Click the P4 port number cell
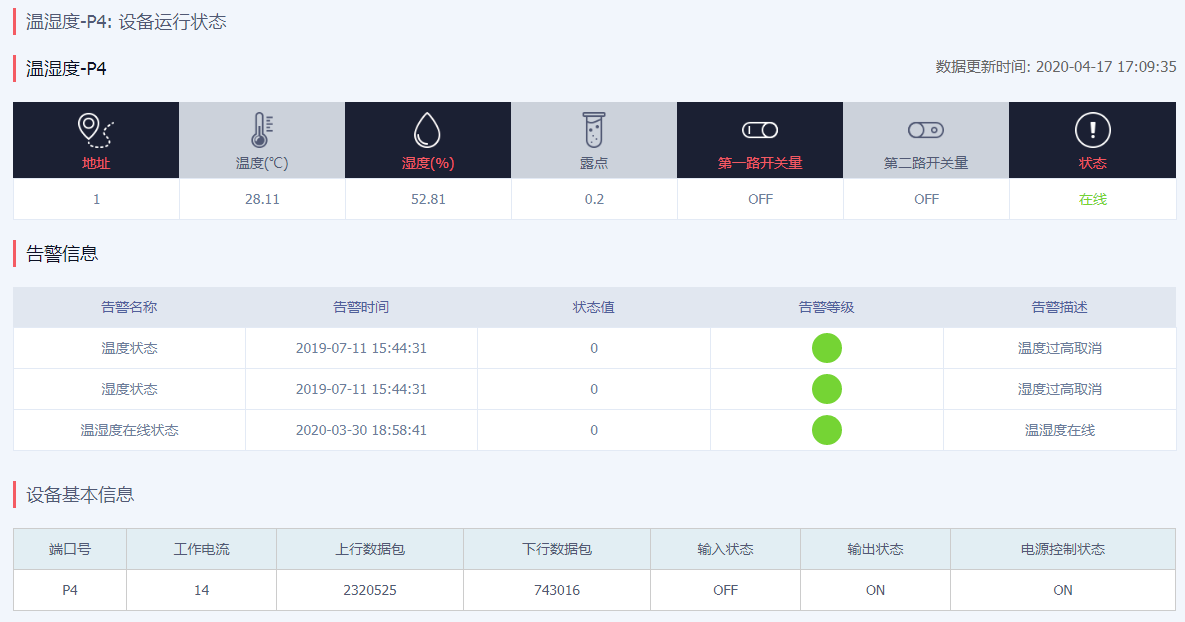The image size is (1185, 622). point(70,590)
